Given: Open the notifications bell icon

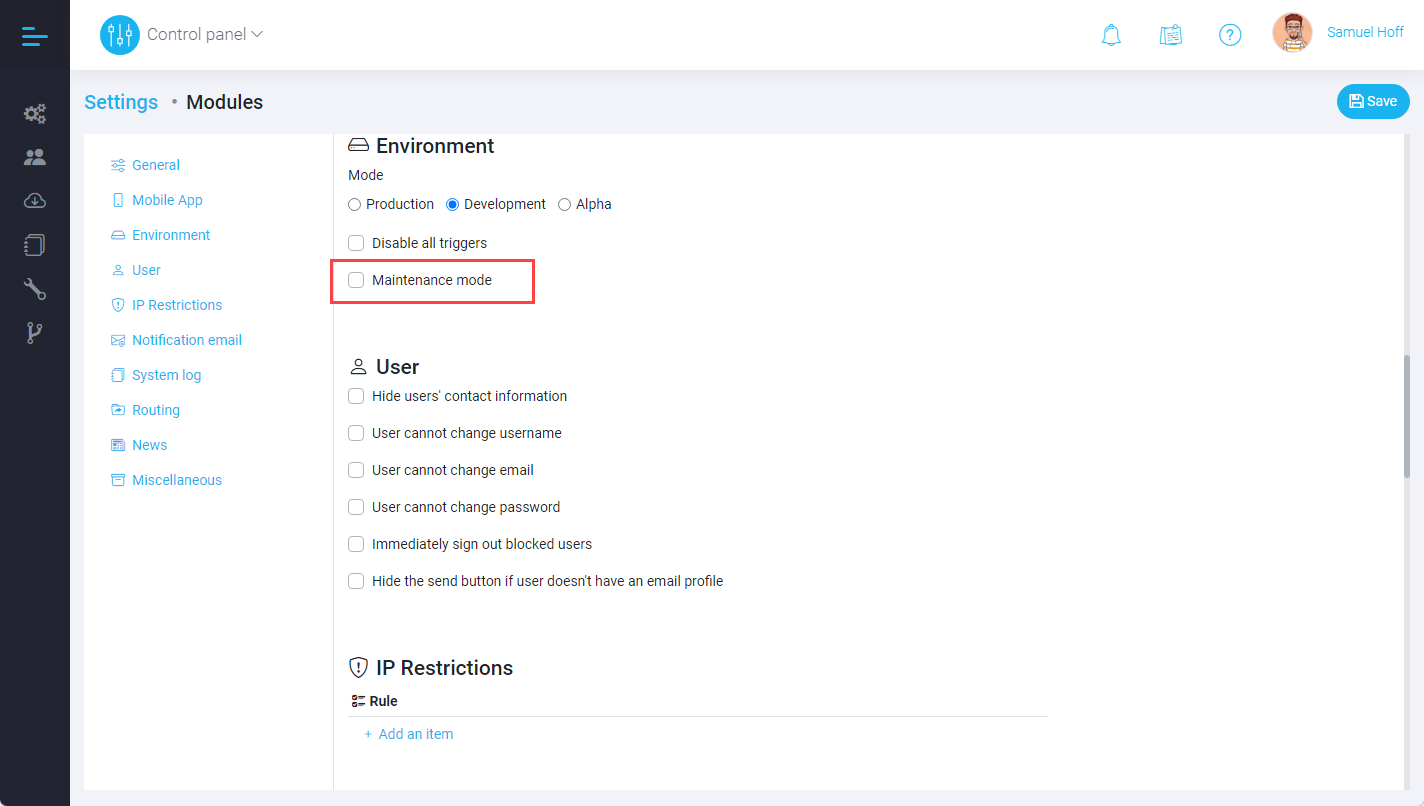Looking at the screenshot, I should pyautogui.click(x=1111, y=35).
